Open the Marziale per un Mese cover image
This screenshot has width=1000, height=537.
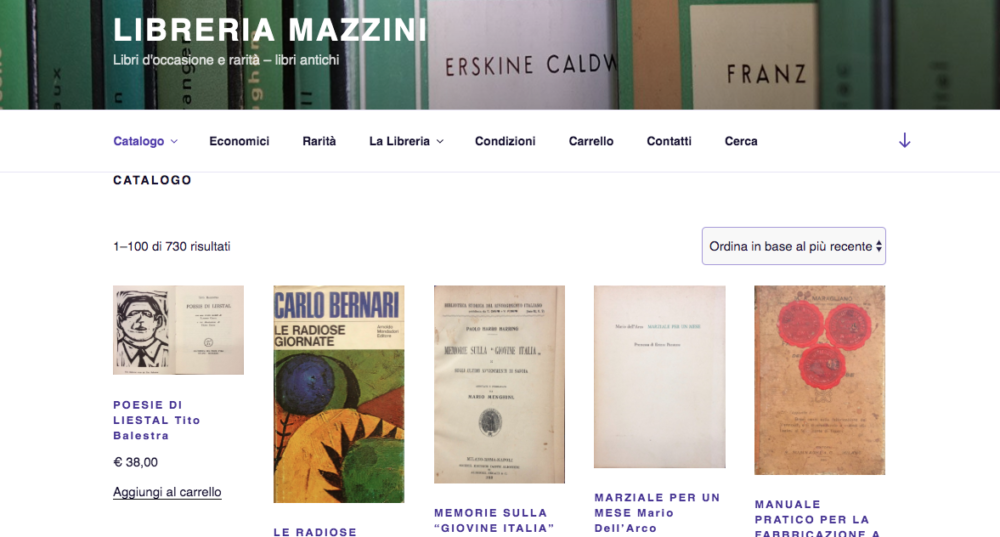pos(659,376)
